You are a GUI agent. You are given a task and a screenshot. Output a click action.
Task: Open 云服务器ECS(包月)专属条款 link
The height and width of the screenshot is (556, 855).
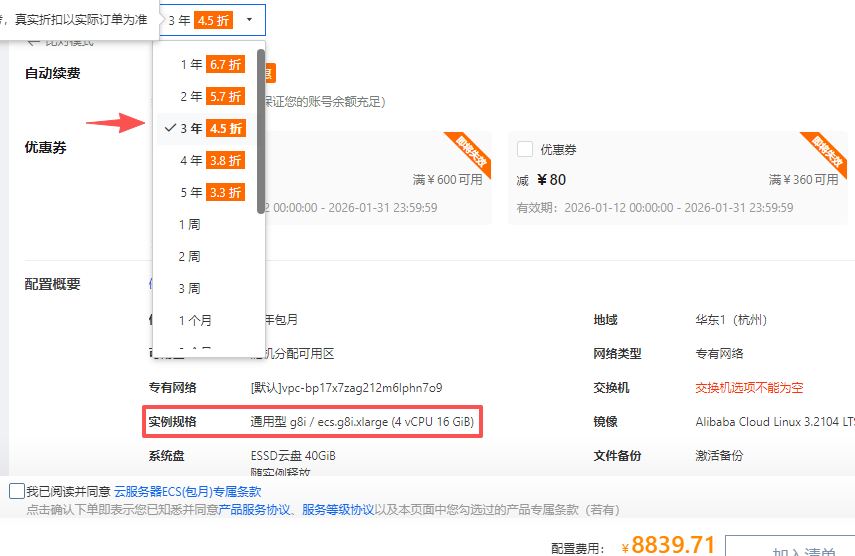pyautogui.click(x=187, y=492)
